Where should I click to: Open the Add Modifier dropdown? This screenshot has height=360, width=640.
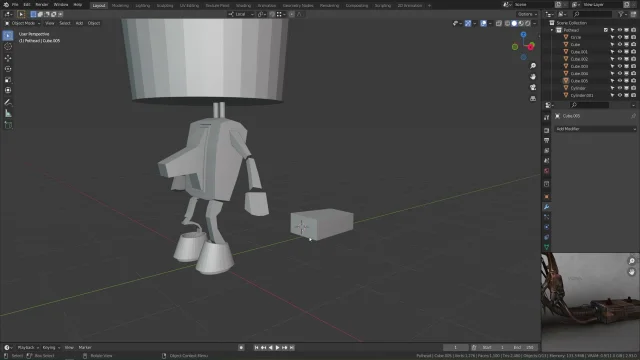596,129
